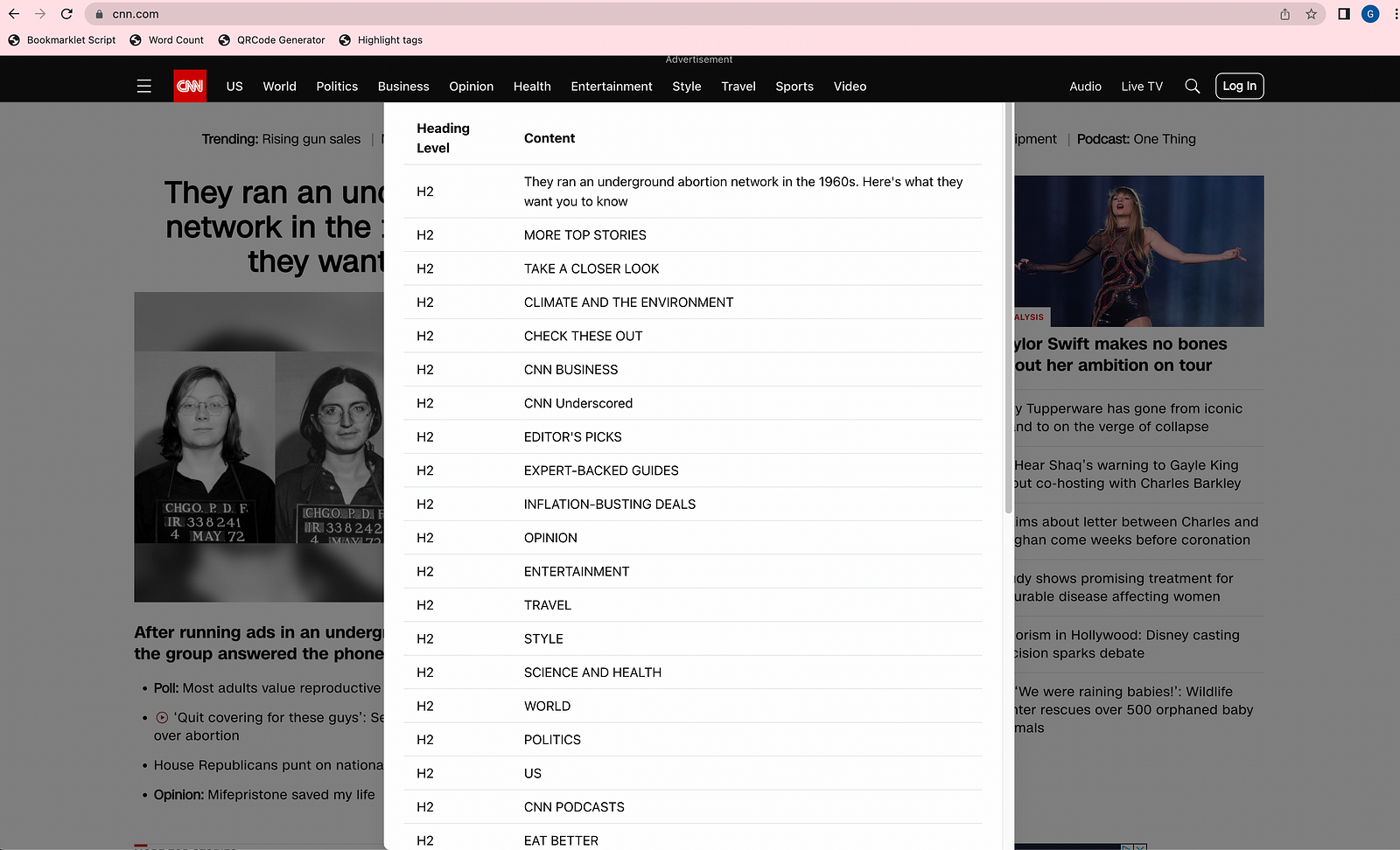Image resolution: width=1400 pixels, height=850 pixels.
Task: Open the One Thing podcast link
Action: pyautogui.click(x=1165, y=139)
